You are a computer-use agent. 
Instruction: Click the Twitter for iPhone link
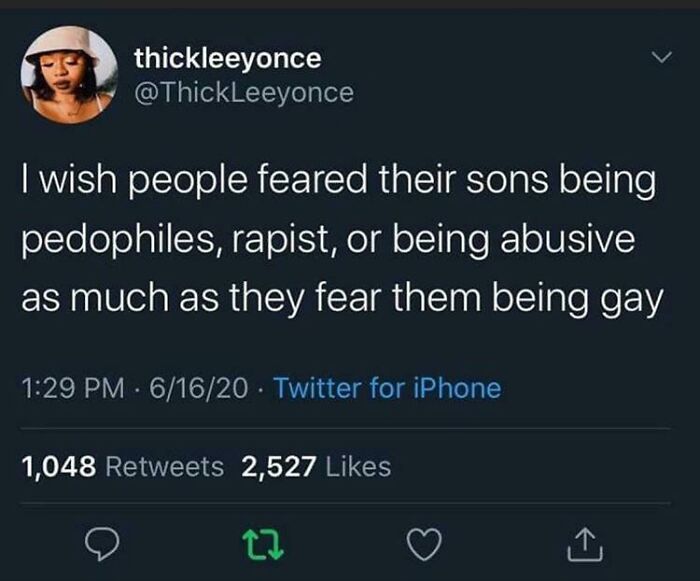[x=387, y=387]
